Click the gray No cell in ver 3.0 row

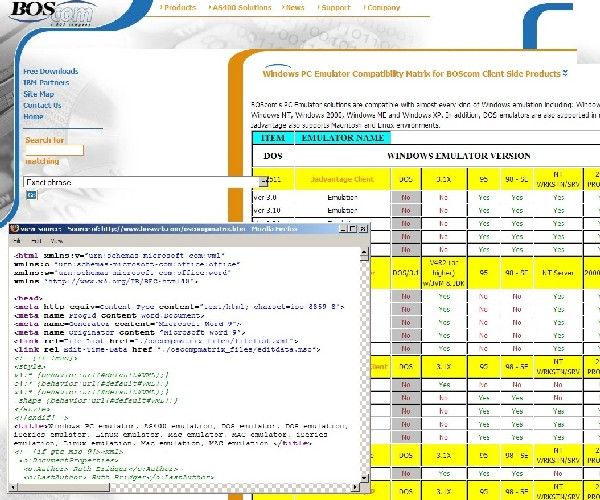click(406, 197)
